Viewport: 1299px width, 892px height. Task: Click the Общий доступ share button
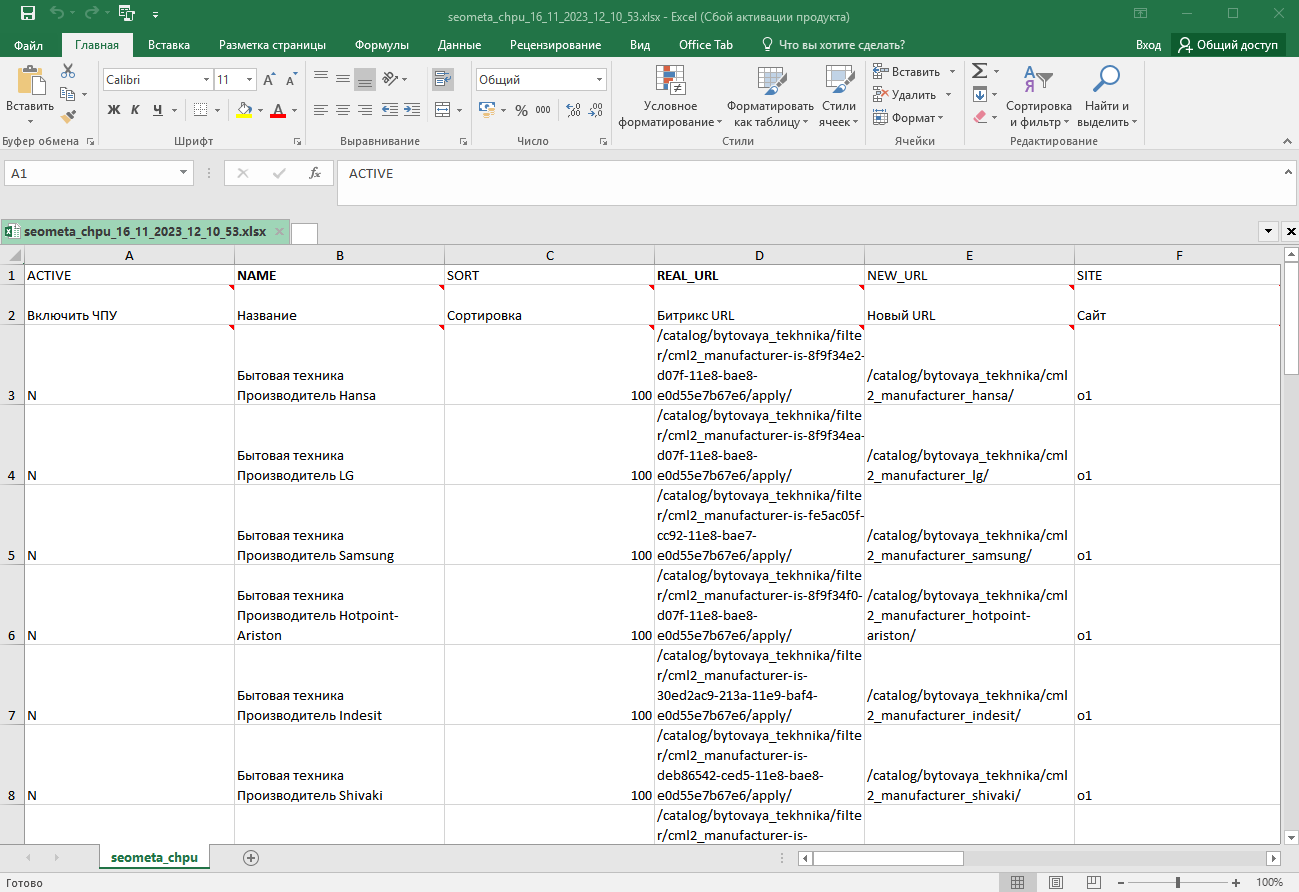click(x=1228, y=45)
